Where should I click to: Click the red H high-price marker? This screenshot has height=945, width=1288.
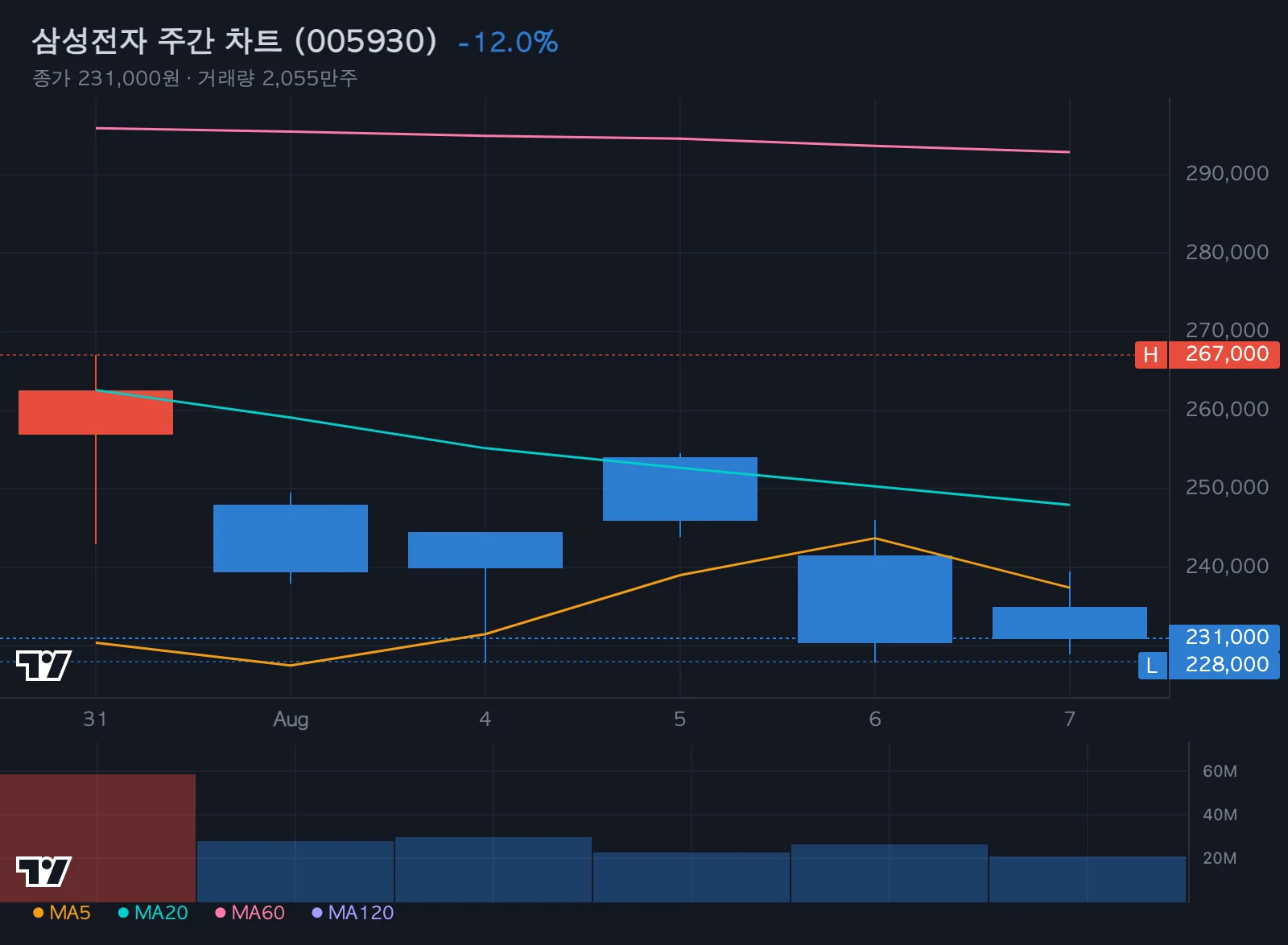(x=1151, y=355)
